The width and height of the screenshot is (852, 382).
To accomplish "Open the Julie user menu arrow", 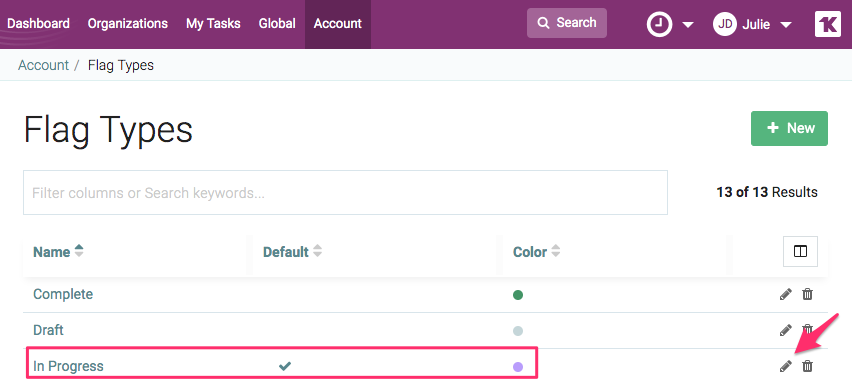I will [785, 25].
